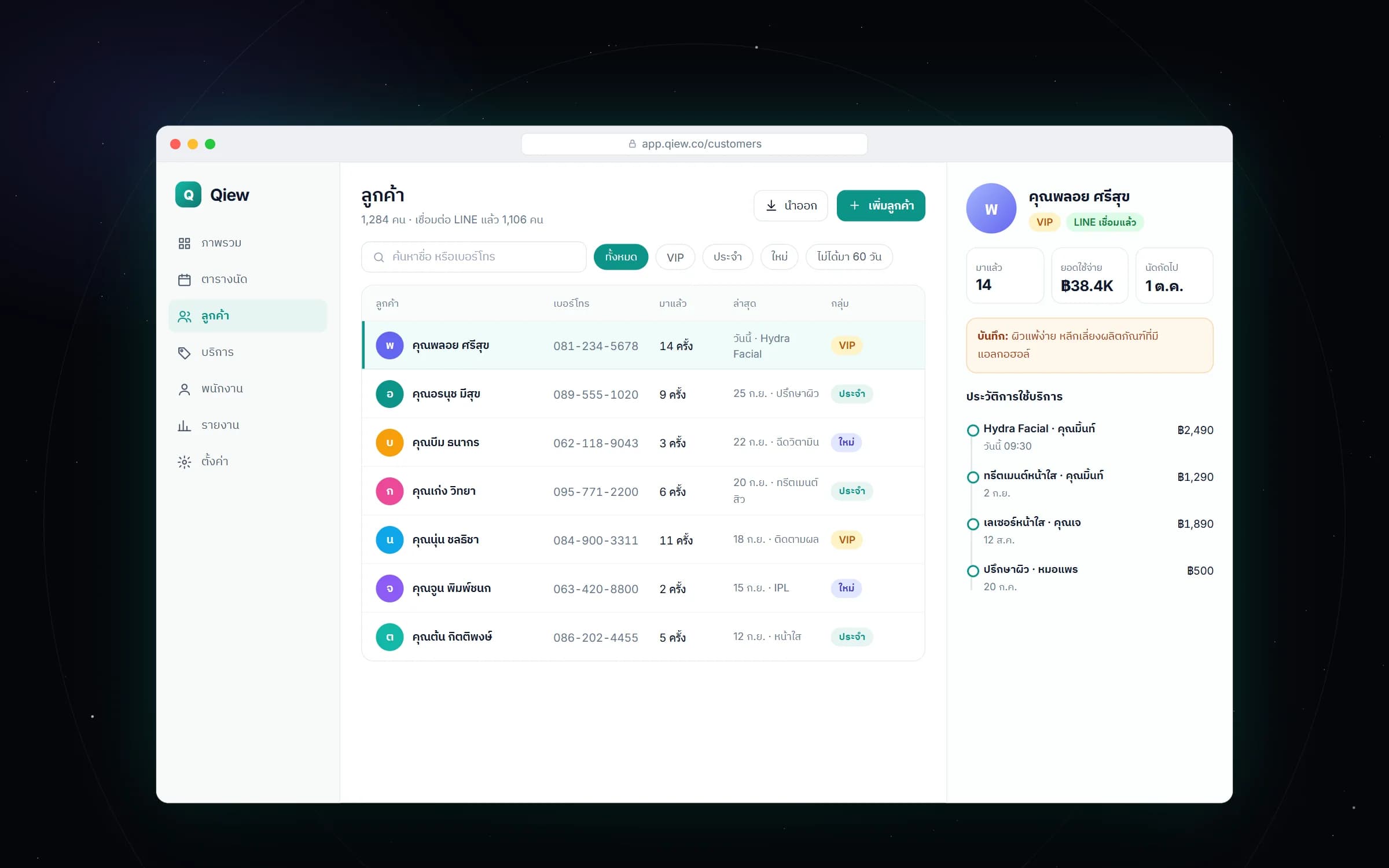The height and width of the screenshot is (868, 1389).
Task: Enable the ไม่ได้มา 60 วัน filter
Action: coord(848,256)
